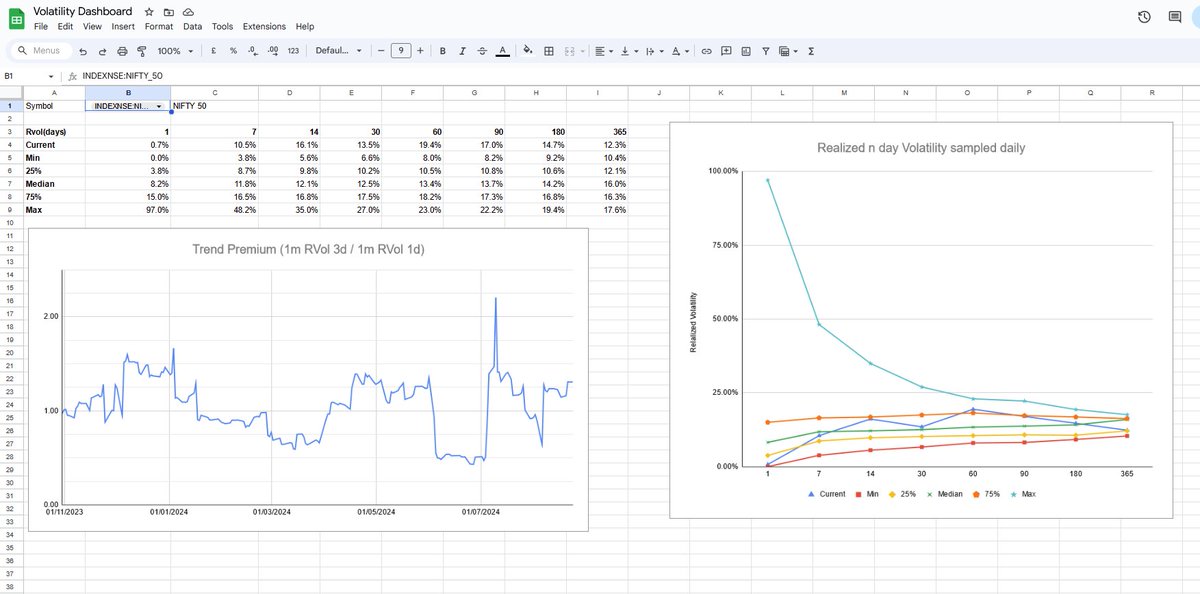
Task: Move document using folder icon
Action: (x=168, y=11)
